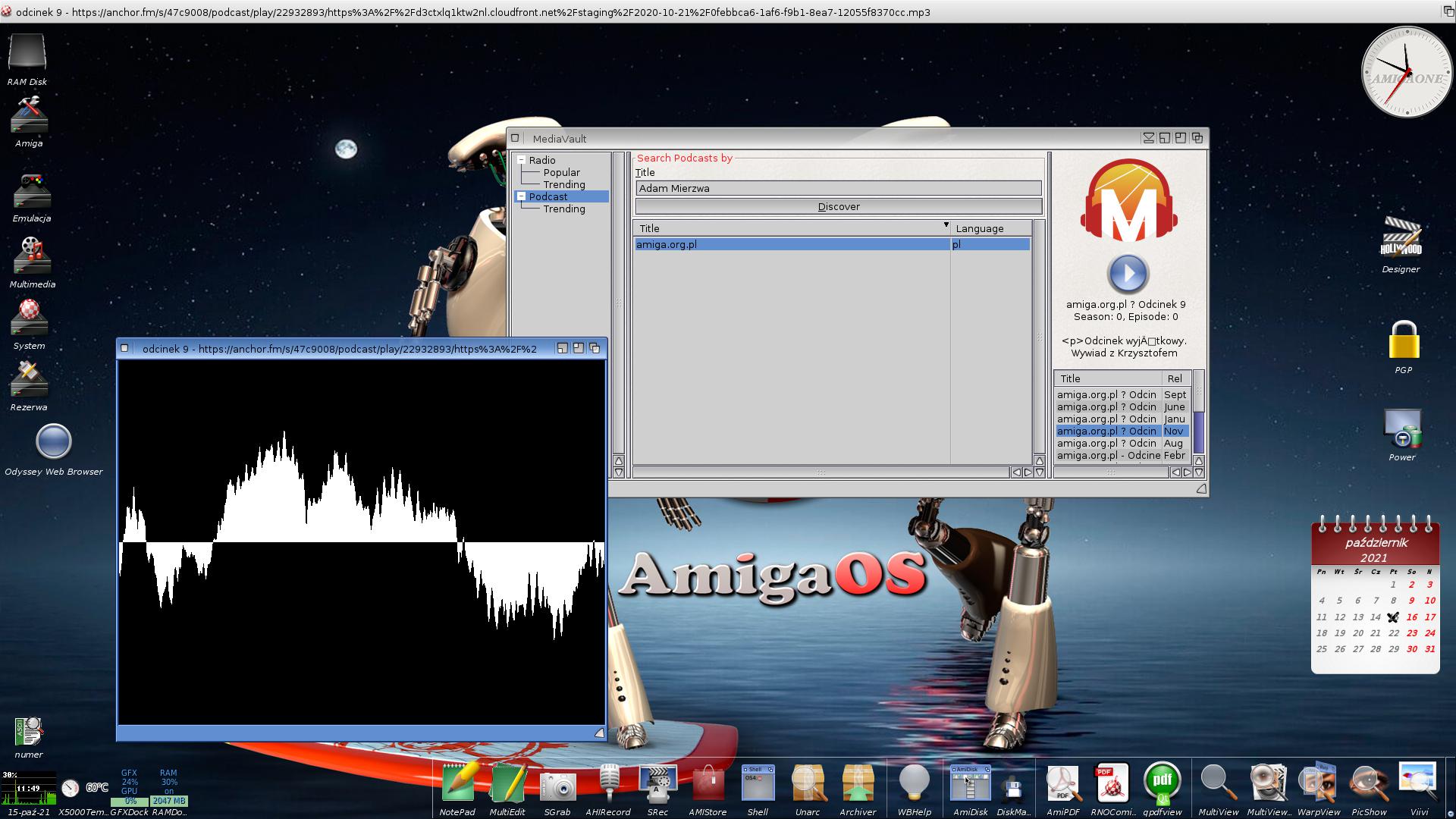Click the podcast results vertical scrollbar
Screen dimensions: 1456x819
[x=1039, y=337]
